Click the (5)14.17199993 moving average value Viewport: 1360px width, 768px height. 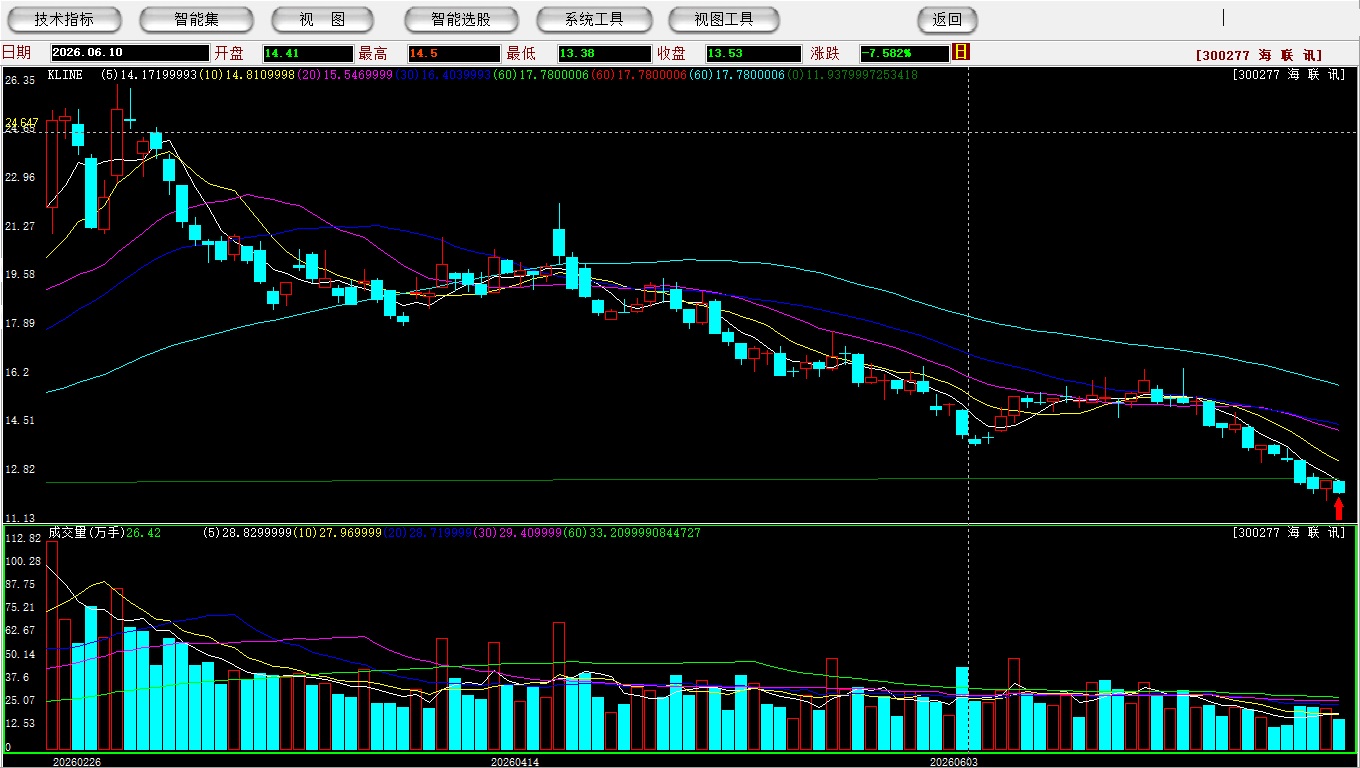(x=149, y=75)
